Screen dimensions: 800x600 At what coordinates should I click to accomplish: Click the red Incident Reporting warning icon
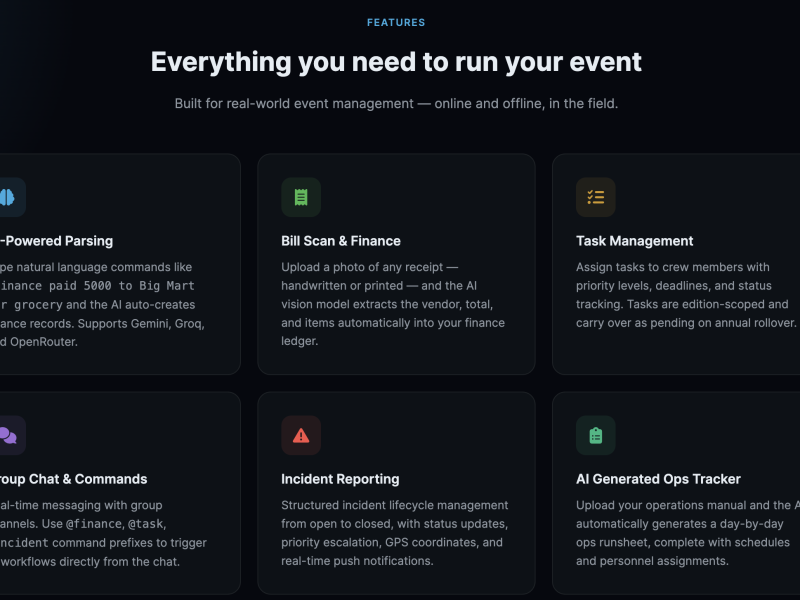tap(301, 435)
